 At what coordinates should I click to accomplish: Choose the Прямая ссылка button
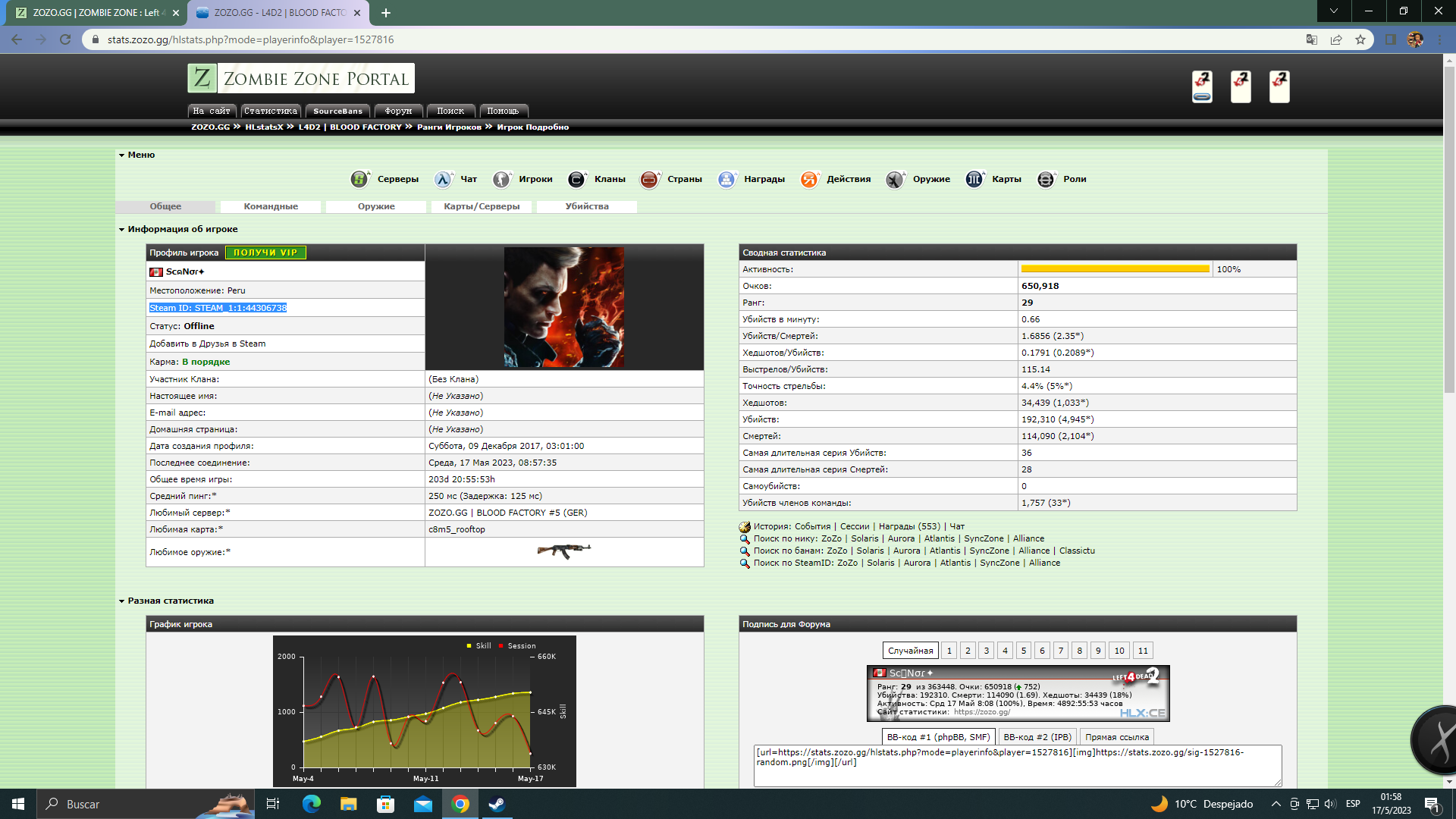(x=1116, y=737)
